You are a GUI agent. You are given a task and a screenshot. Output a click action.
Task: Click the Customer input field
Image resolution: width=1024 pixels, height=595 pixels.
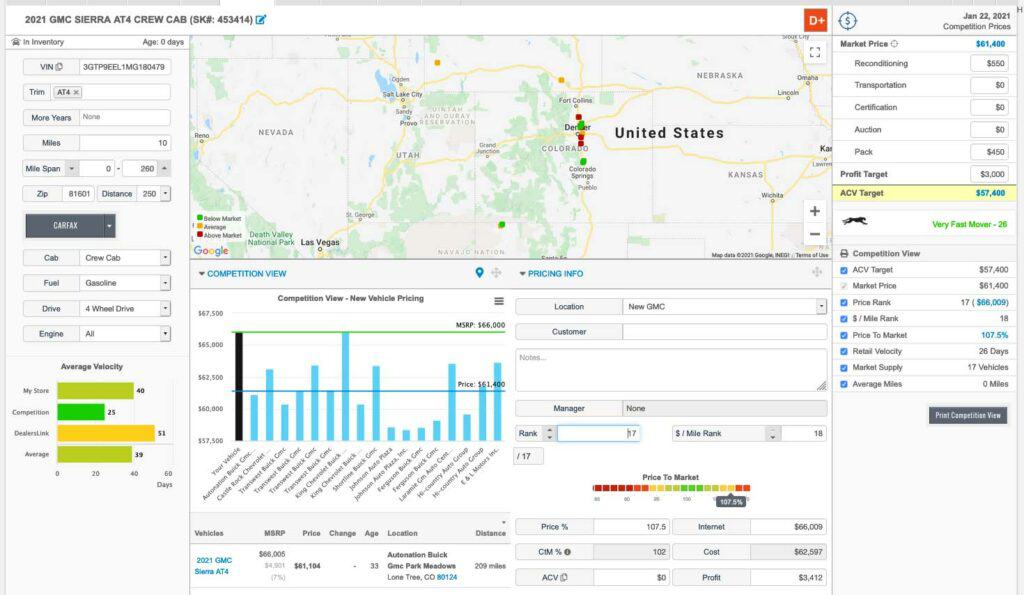[x=724, y=332]
